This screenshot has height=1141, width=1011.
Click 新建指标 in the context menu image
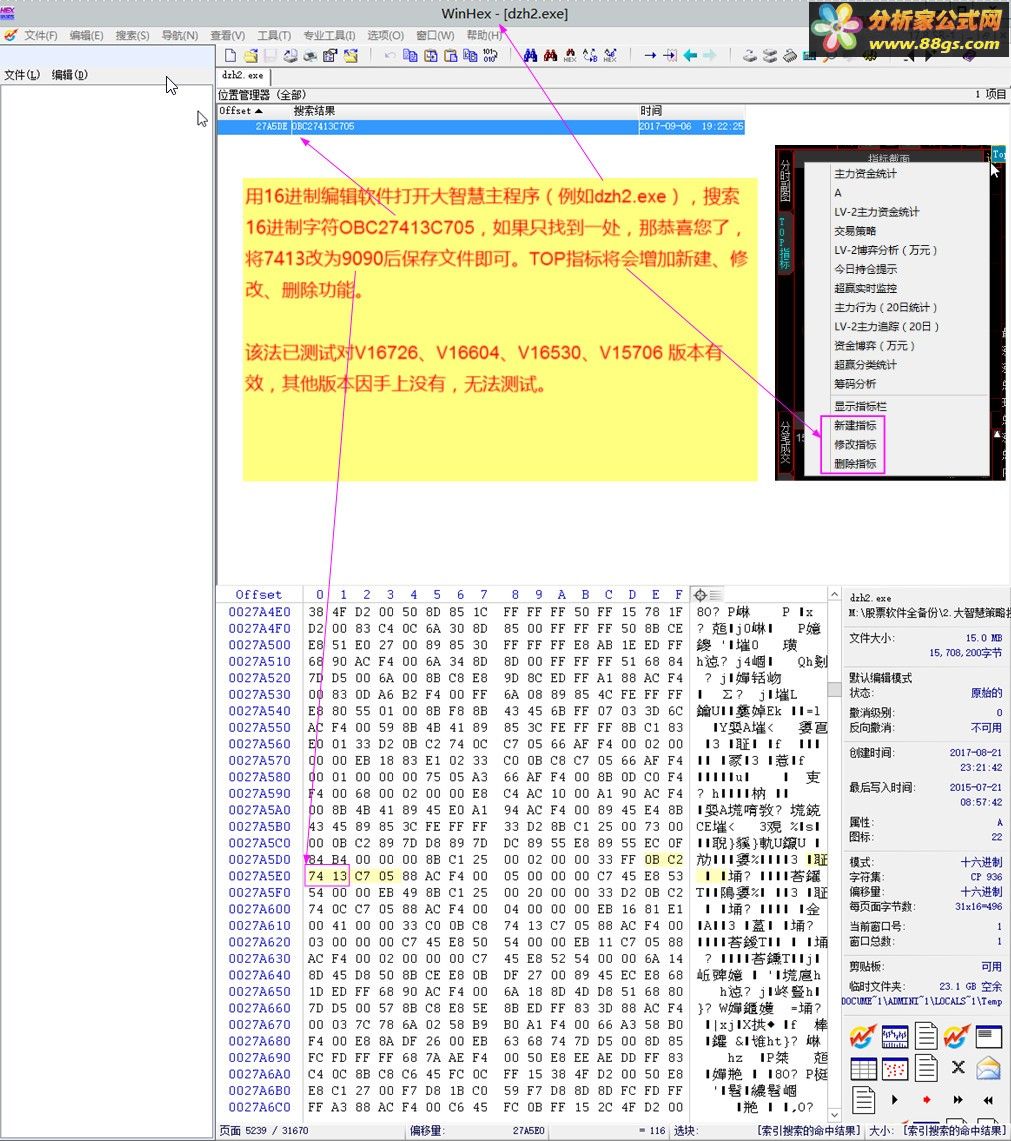tap(855, 426)
